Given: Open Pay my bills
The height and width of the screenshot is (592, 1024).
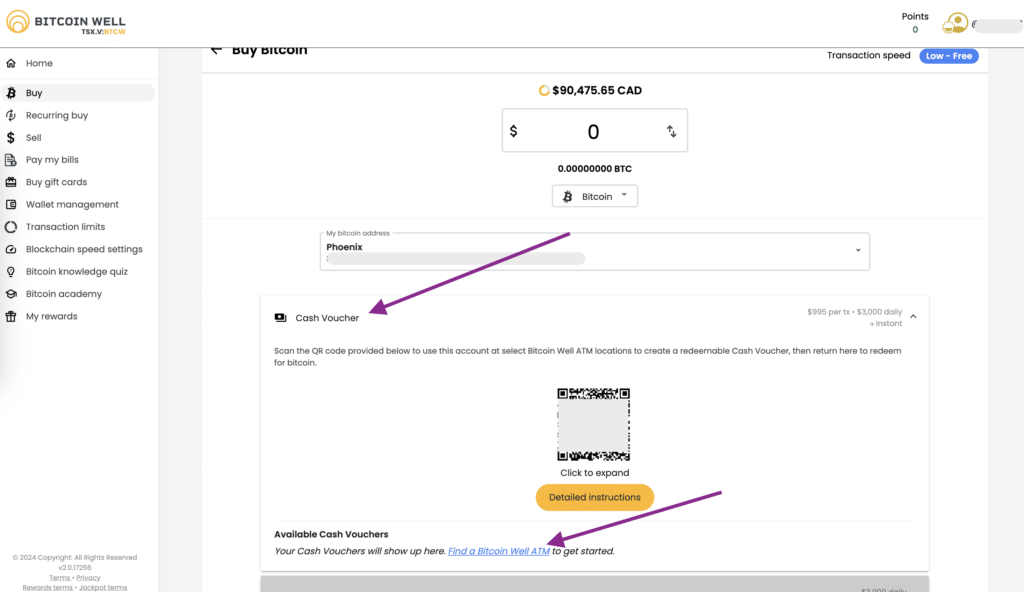Looking at the screenshot, I should pos(52,160).
